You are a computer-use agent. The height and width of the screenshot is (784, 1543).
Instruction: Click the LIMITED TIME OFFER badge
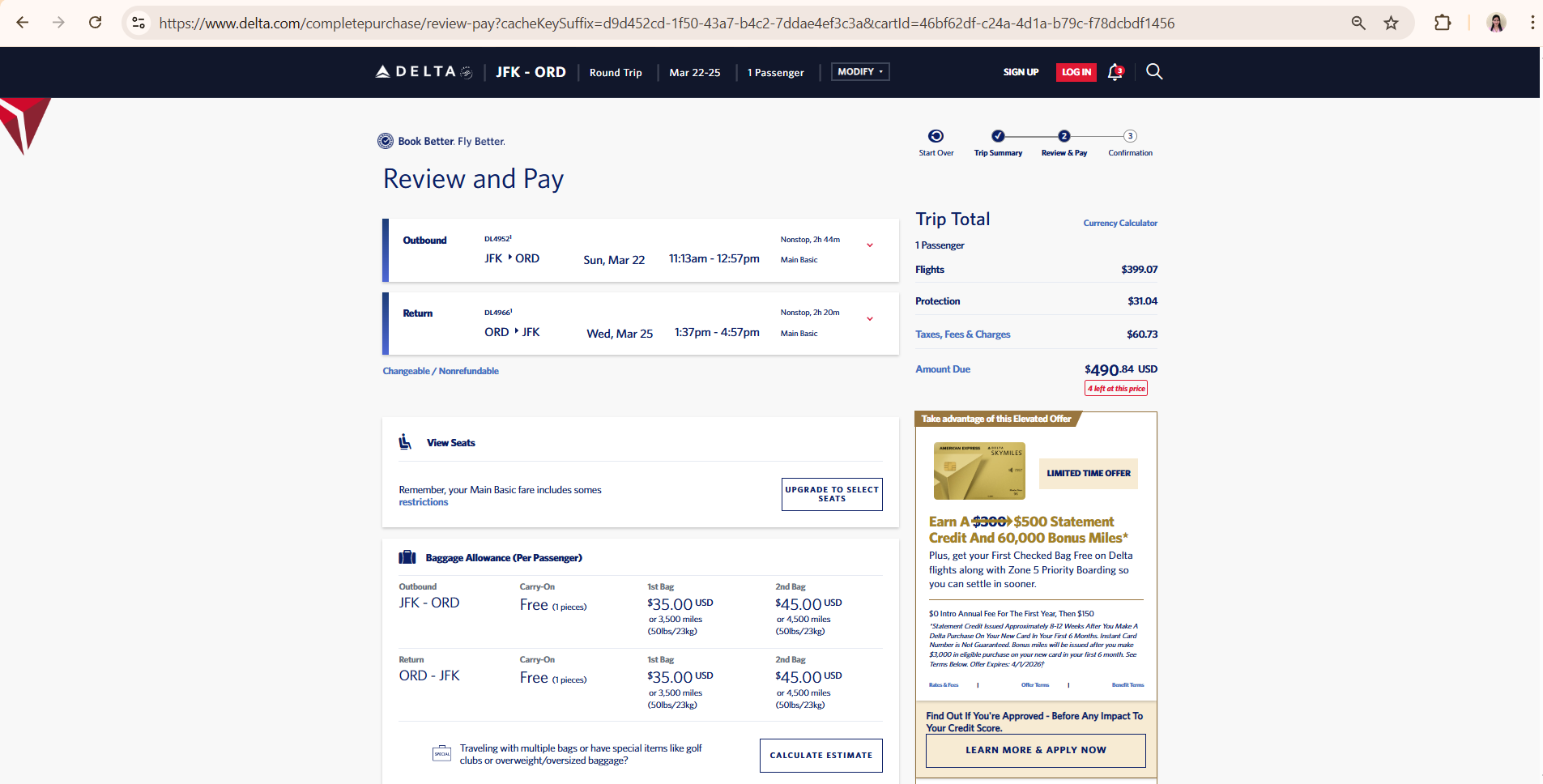tap(1089, 473)
